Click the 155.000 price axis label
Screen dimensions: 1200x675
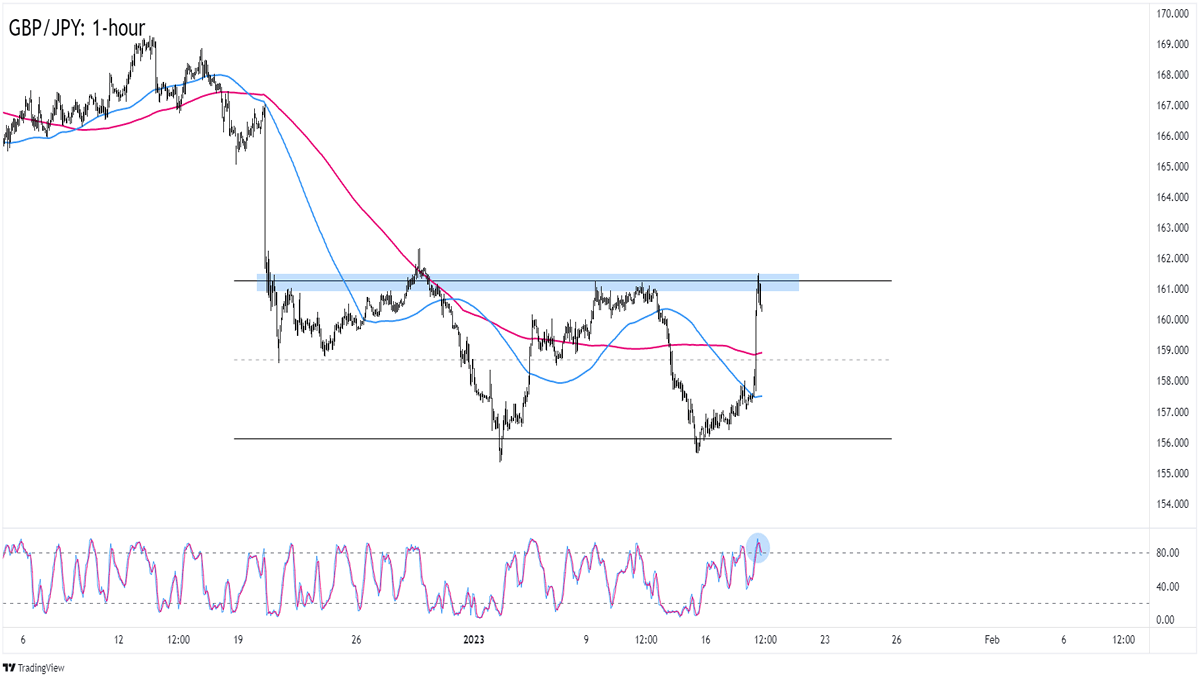coord(1171,473)
